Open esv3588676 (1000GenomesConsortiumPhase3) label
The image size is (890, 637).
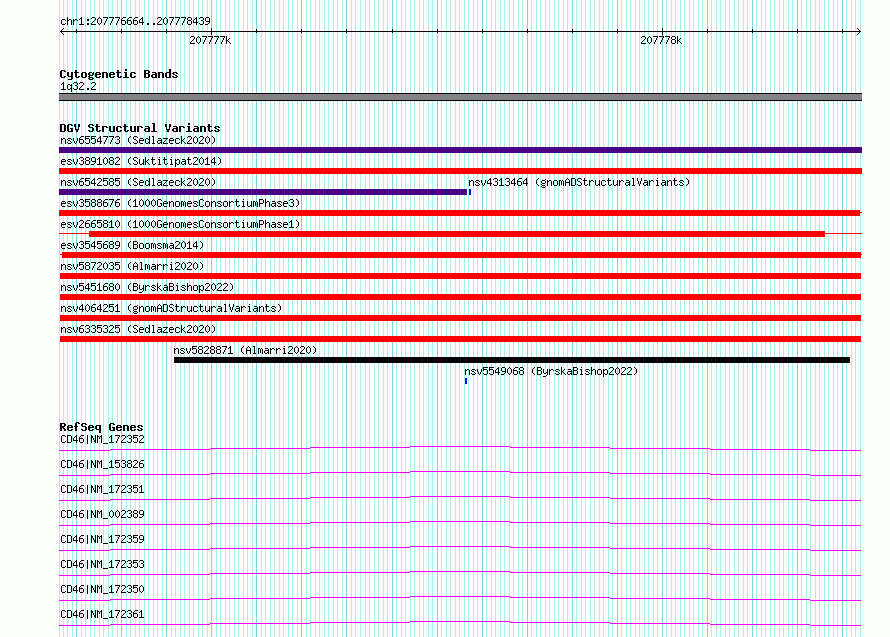tap(180, 203)
